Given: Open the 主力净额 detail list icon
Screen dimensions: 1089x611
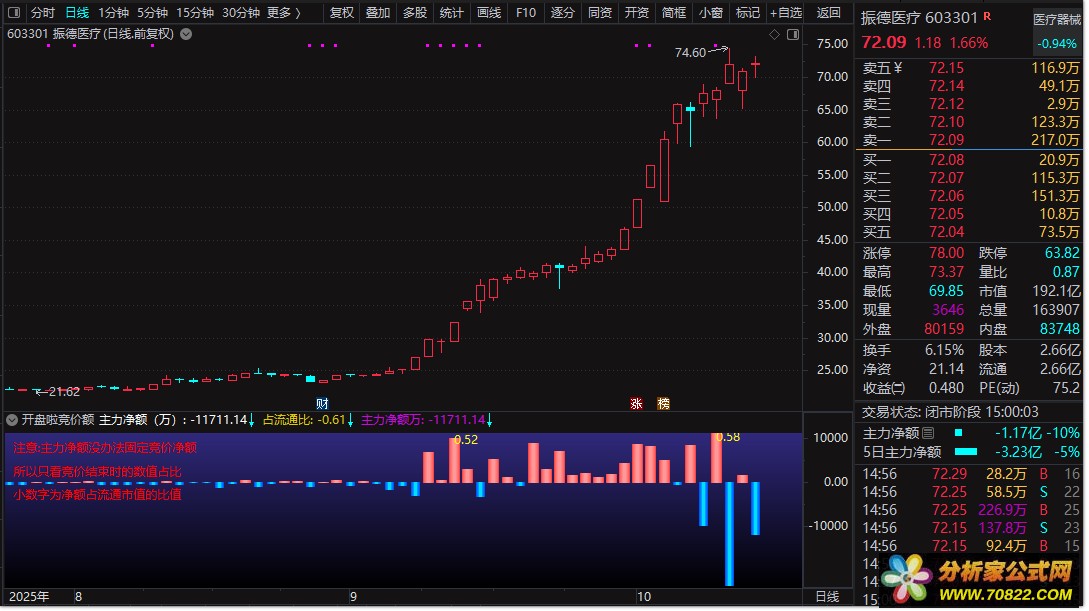Looking at the screenshot, I should pos(928,433).
